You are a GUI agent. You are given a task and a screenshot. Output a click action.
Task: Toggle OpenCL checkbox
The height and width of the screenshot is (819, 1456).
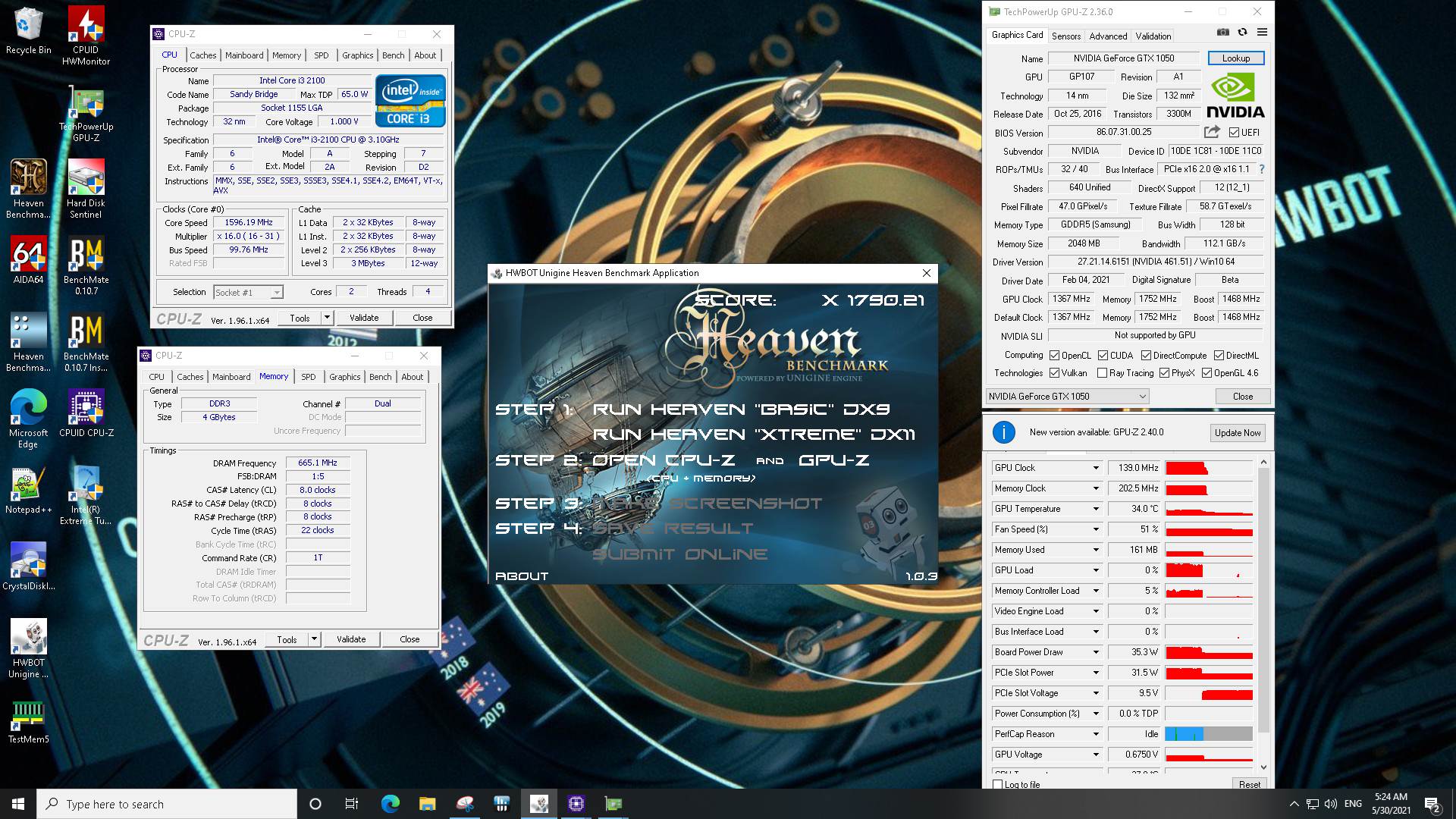click(1054, 356)
